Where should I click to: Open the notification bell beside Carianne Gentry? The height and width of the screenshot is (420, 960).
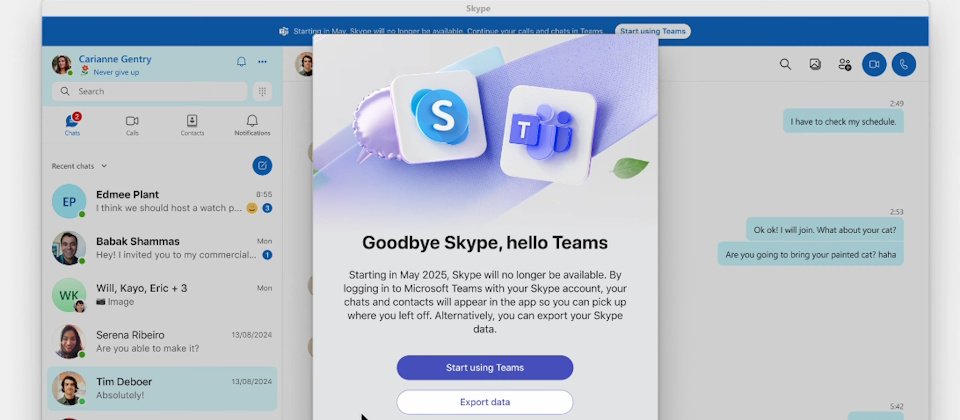pyautogui.click(x=241, y=61)
